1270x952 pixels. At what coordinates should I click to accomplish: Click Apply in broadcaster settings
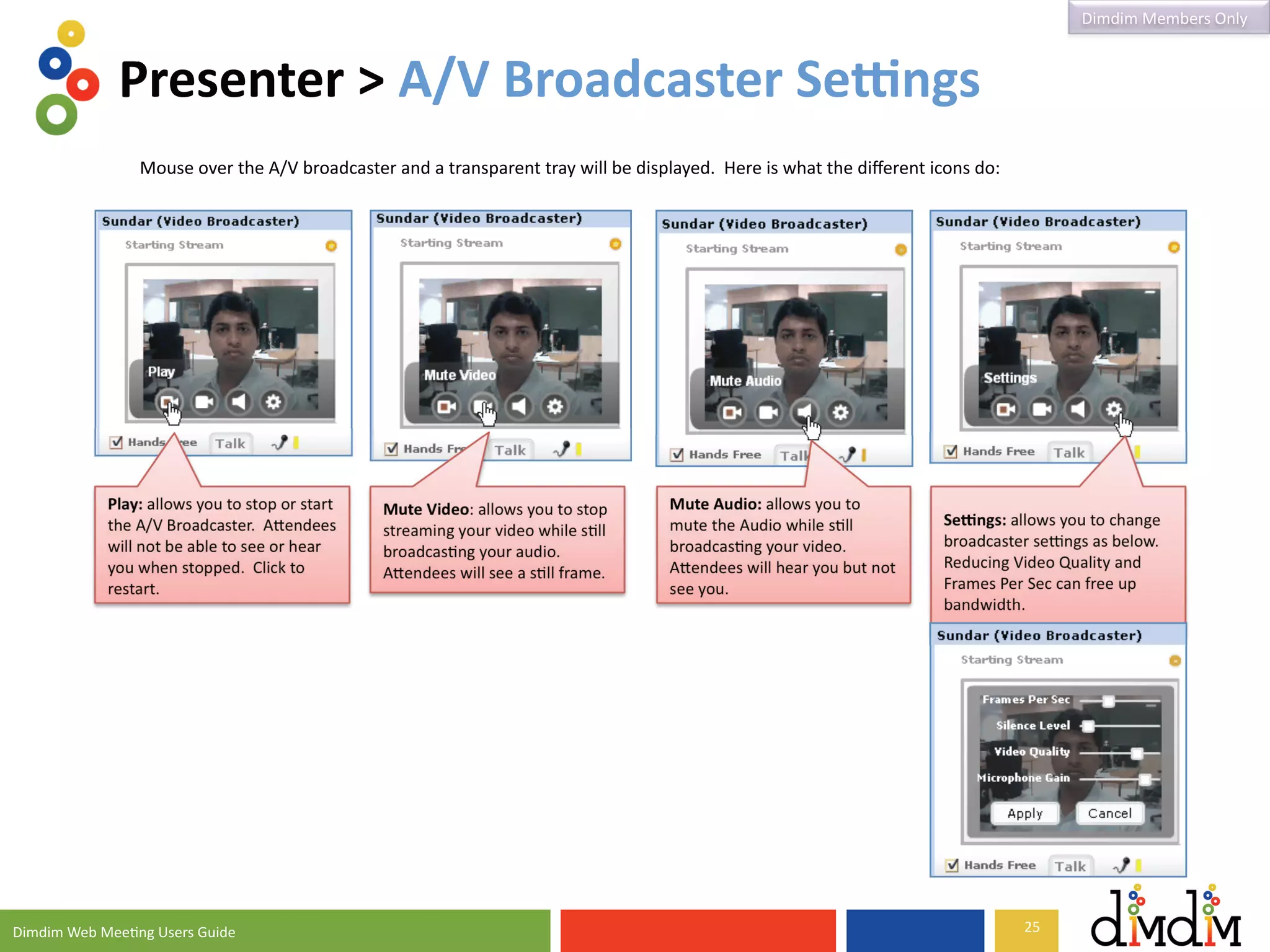[x=1024, y=813]
